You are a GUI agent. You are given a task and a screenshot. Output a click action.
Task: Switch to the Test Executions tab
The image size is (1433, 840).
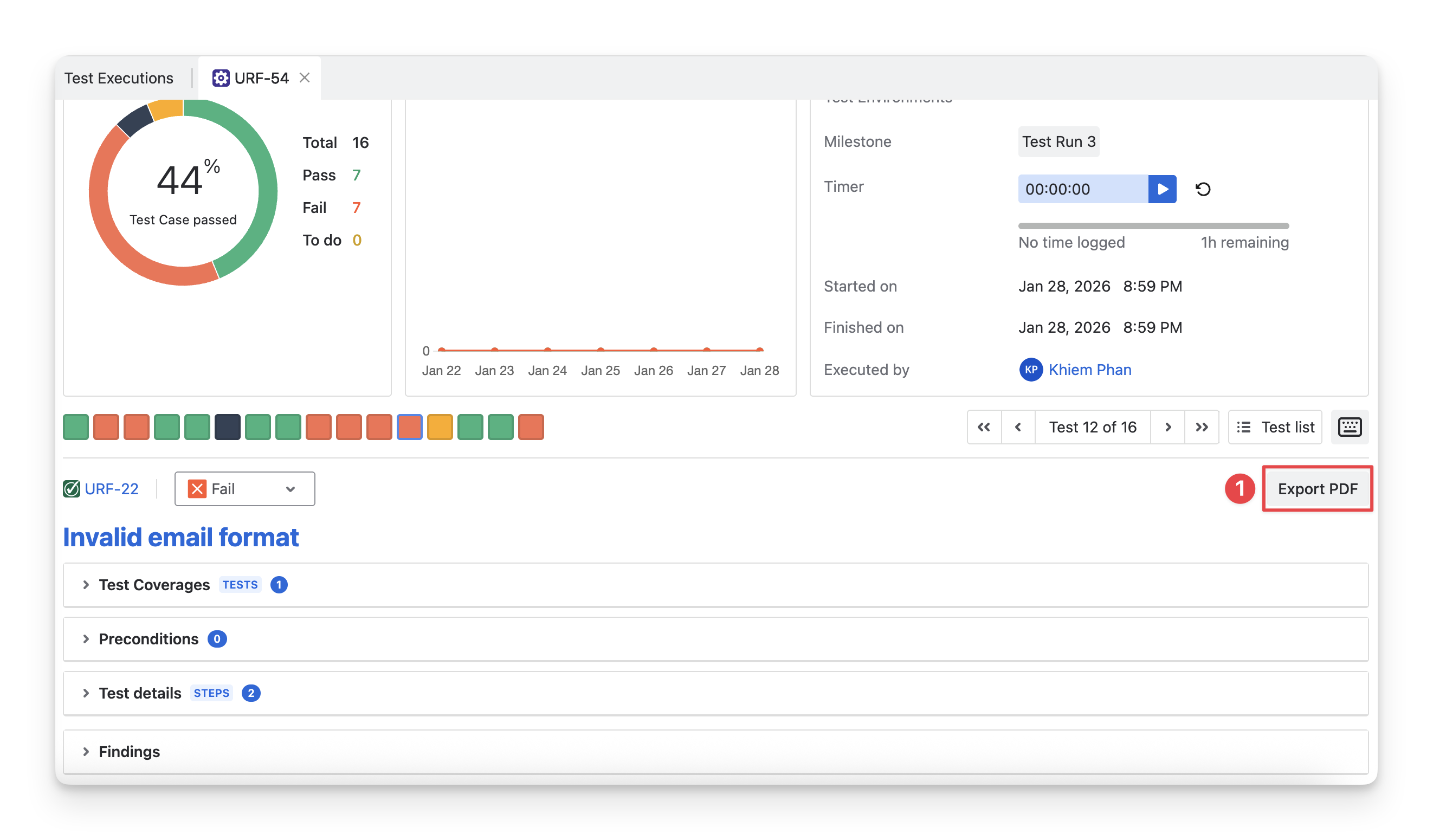(x=119, y=78)
